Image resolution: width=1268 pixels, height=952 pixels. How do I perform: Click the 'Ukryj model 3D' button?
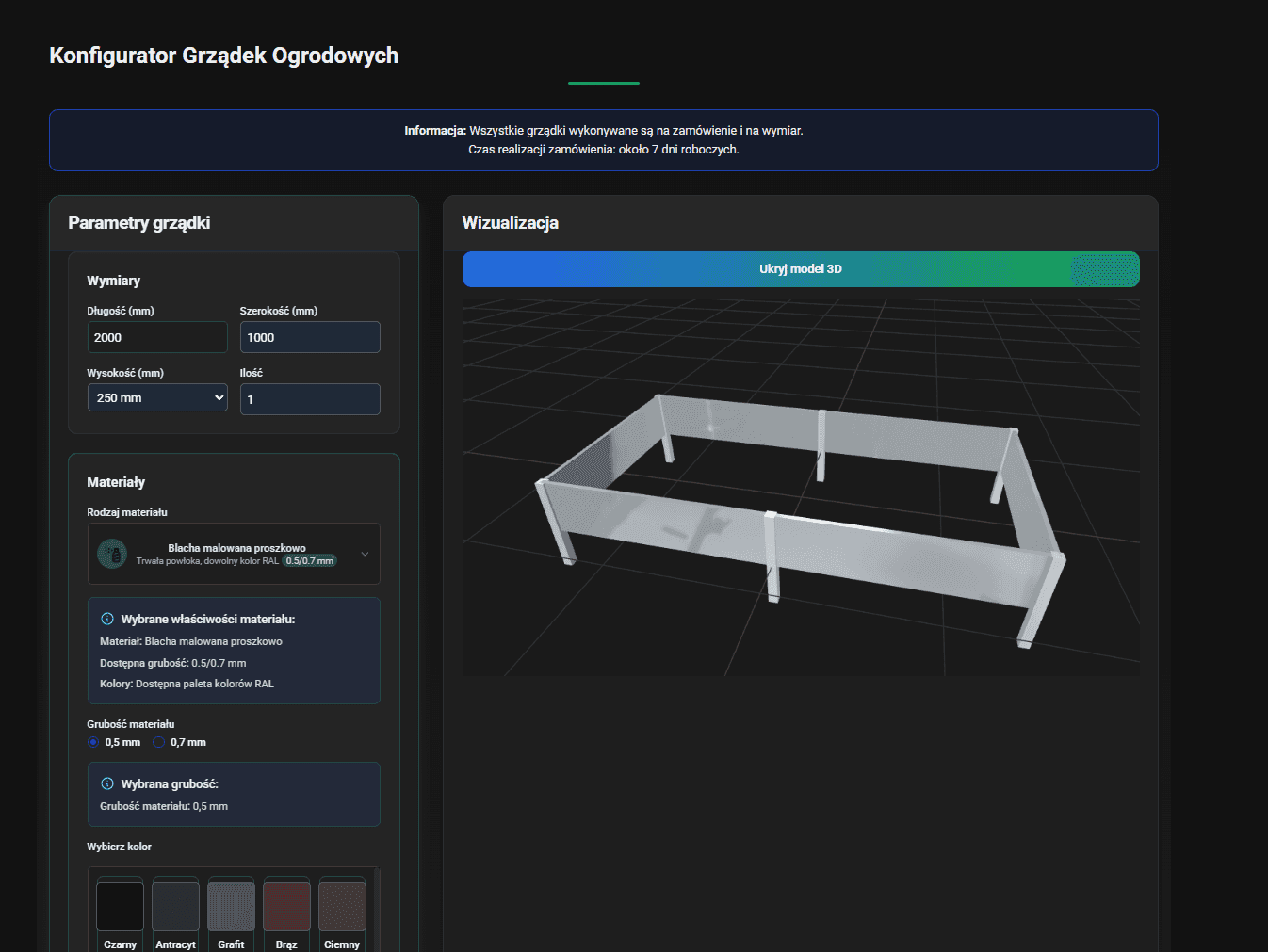[x=801, y=269]
